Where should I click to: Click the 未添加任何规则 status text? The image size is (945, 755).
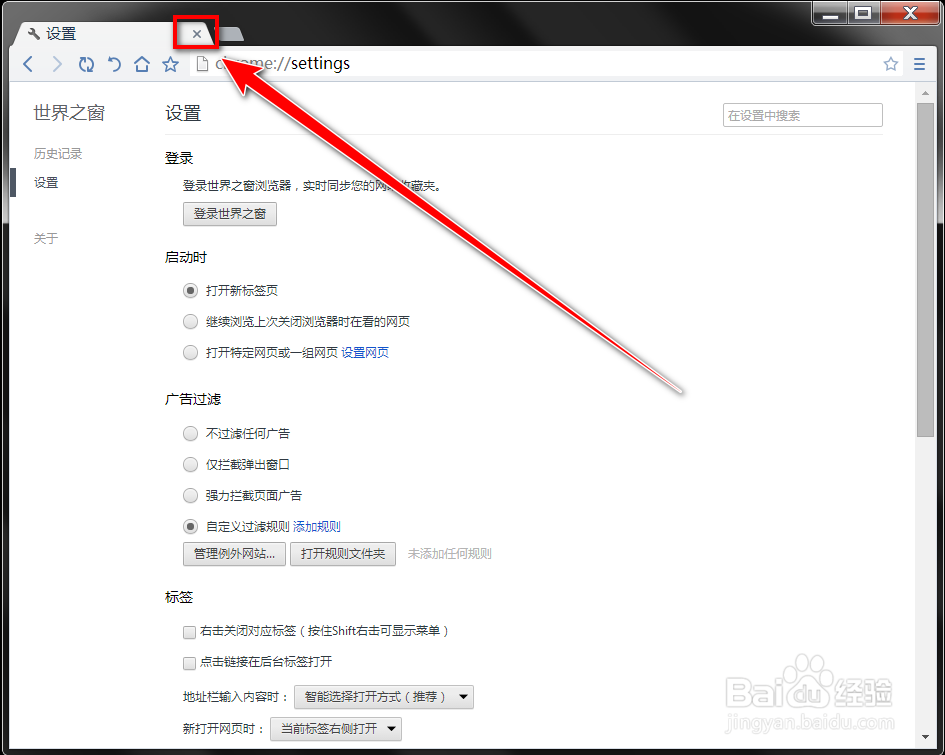450,554
